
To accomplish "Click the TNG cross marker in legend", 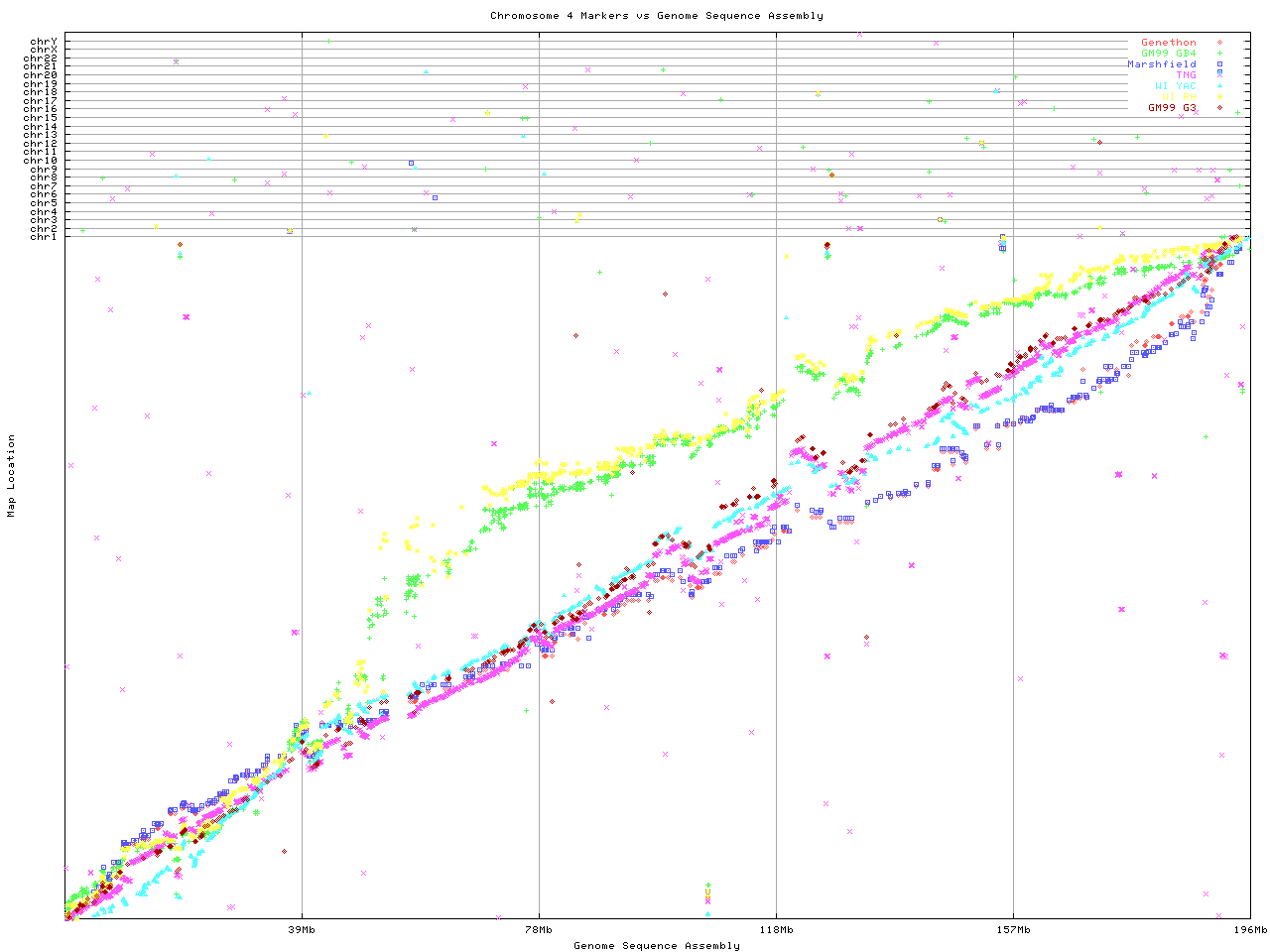I will tap(1219, 75).
